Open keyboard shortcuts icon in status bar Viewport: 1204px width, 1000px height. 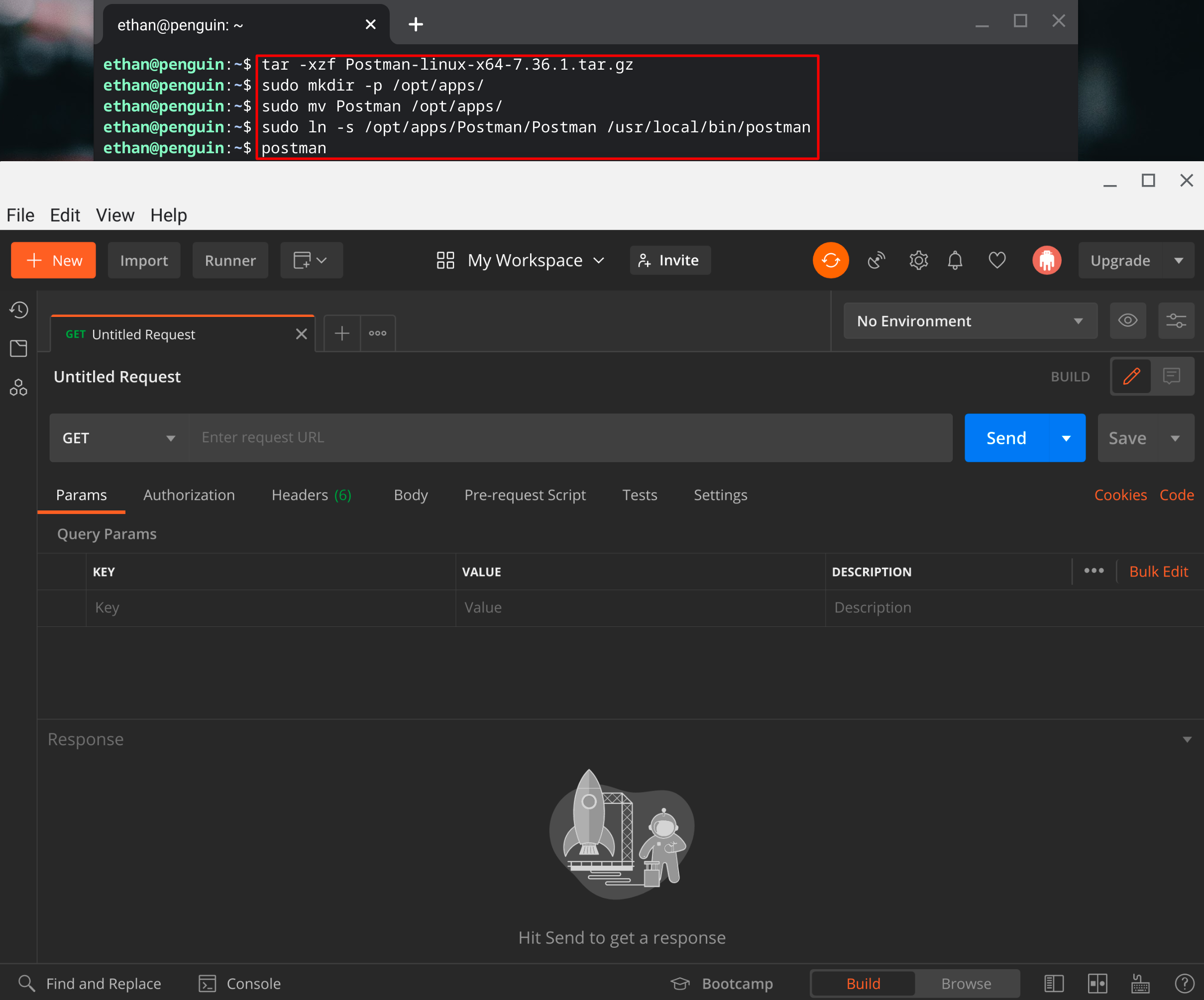[1140, 984]
